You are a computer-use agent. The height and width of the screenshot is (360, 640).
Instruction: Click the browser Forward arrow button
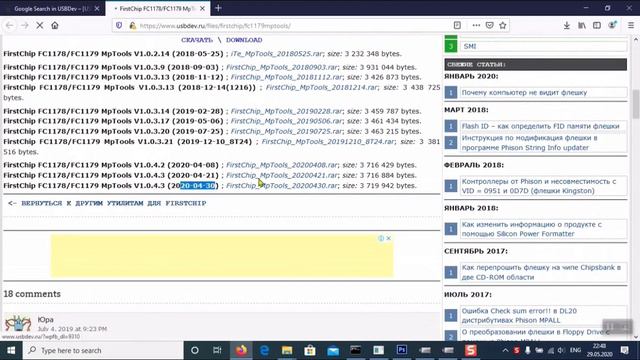point(24,25)
